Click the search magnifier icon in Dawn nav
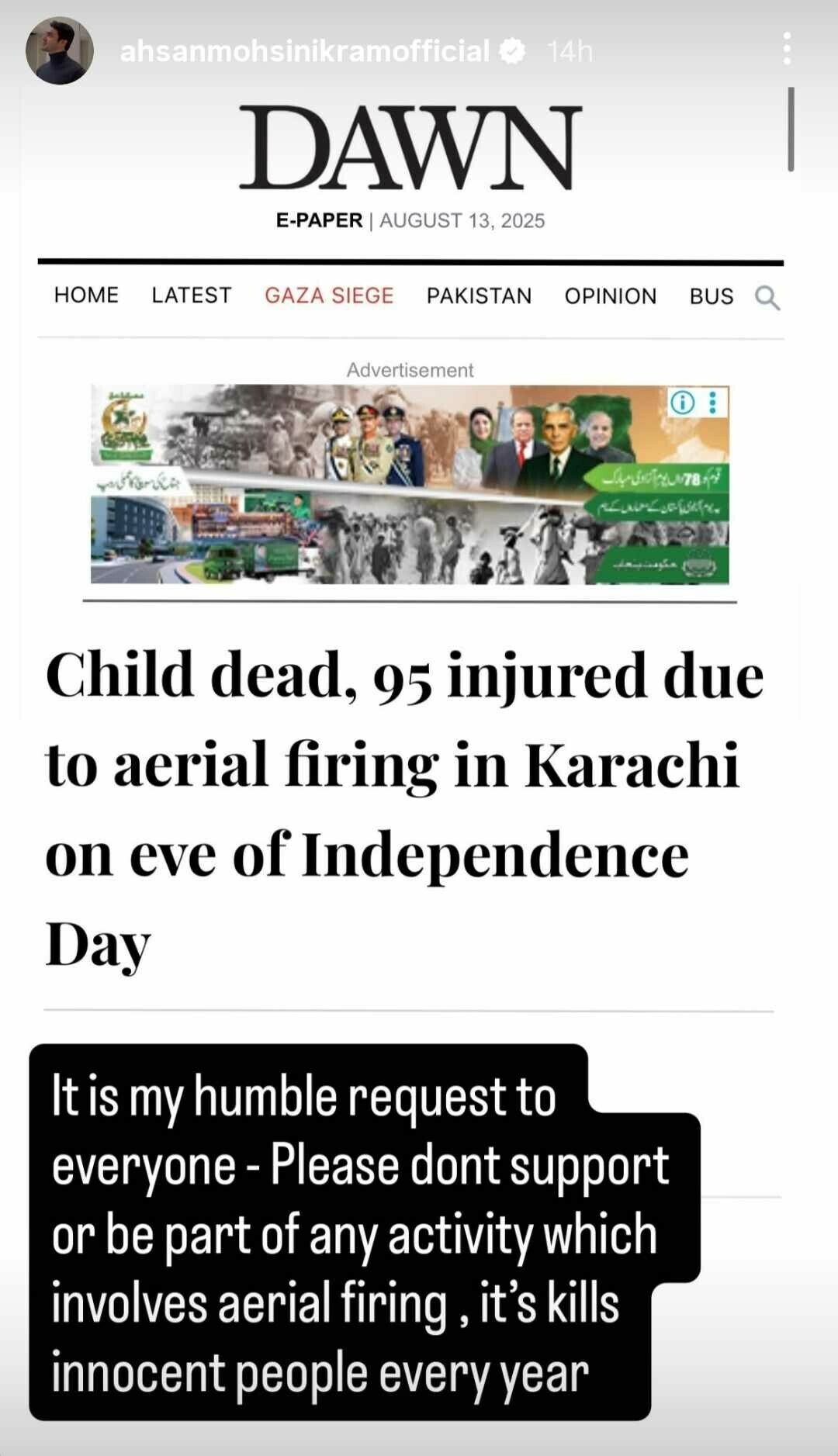 (x=767, y=298)
